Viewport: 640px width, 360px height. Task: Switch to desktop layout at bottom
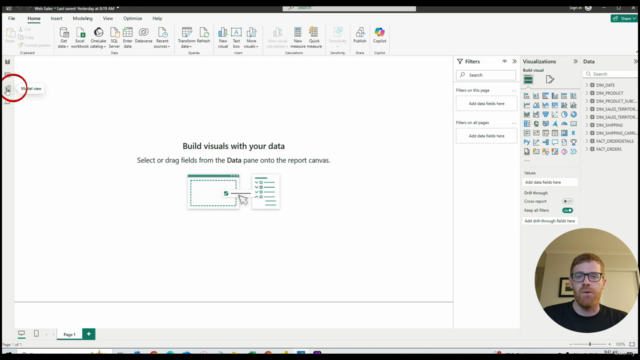click(x=22, y=334)
